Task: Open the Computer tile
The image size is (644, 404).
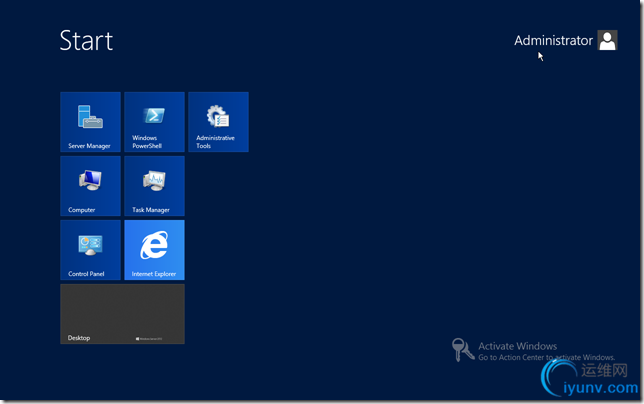Action: pyautogui.click(x=90, y=186)
